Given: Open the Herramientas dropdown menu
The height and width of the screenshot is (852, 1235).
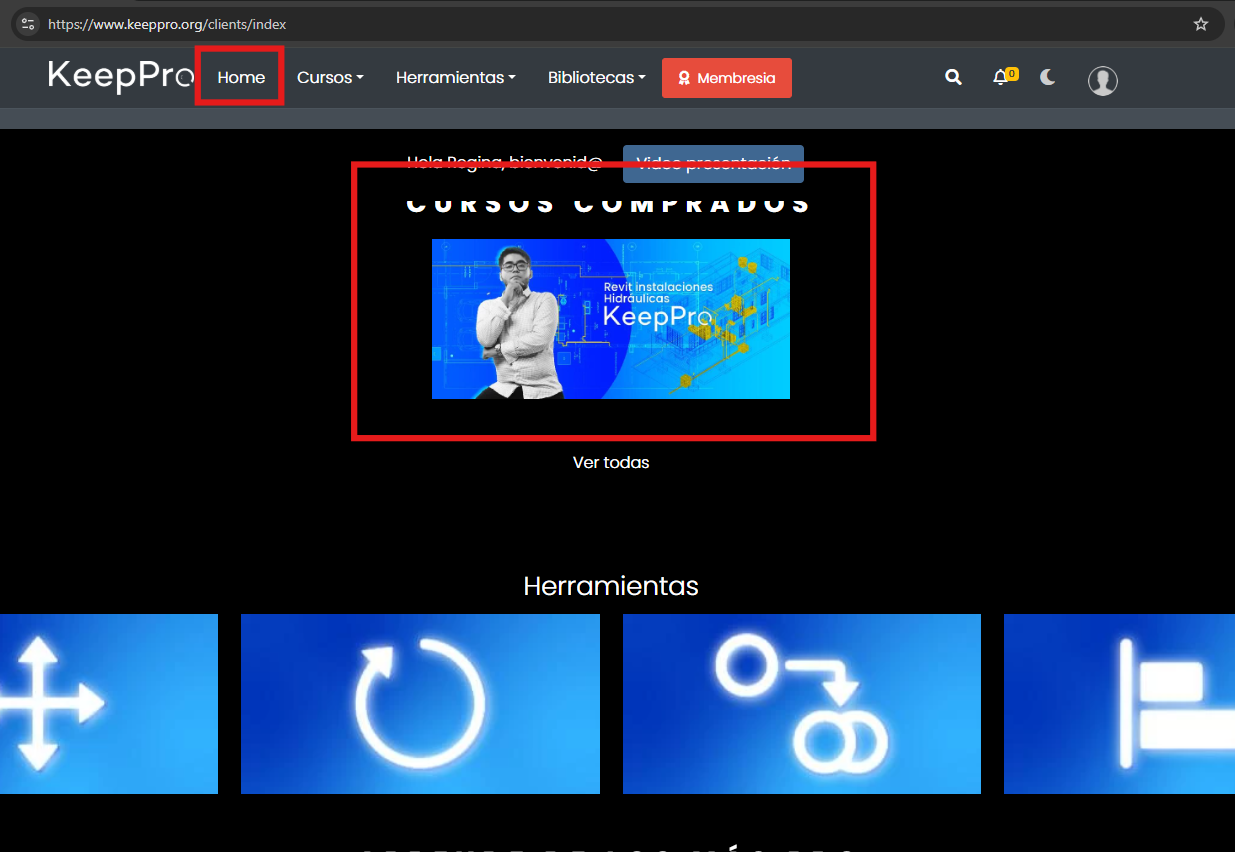Looking at the screenshot, I should [456, 77].
